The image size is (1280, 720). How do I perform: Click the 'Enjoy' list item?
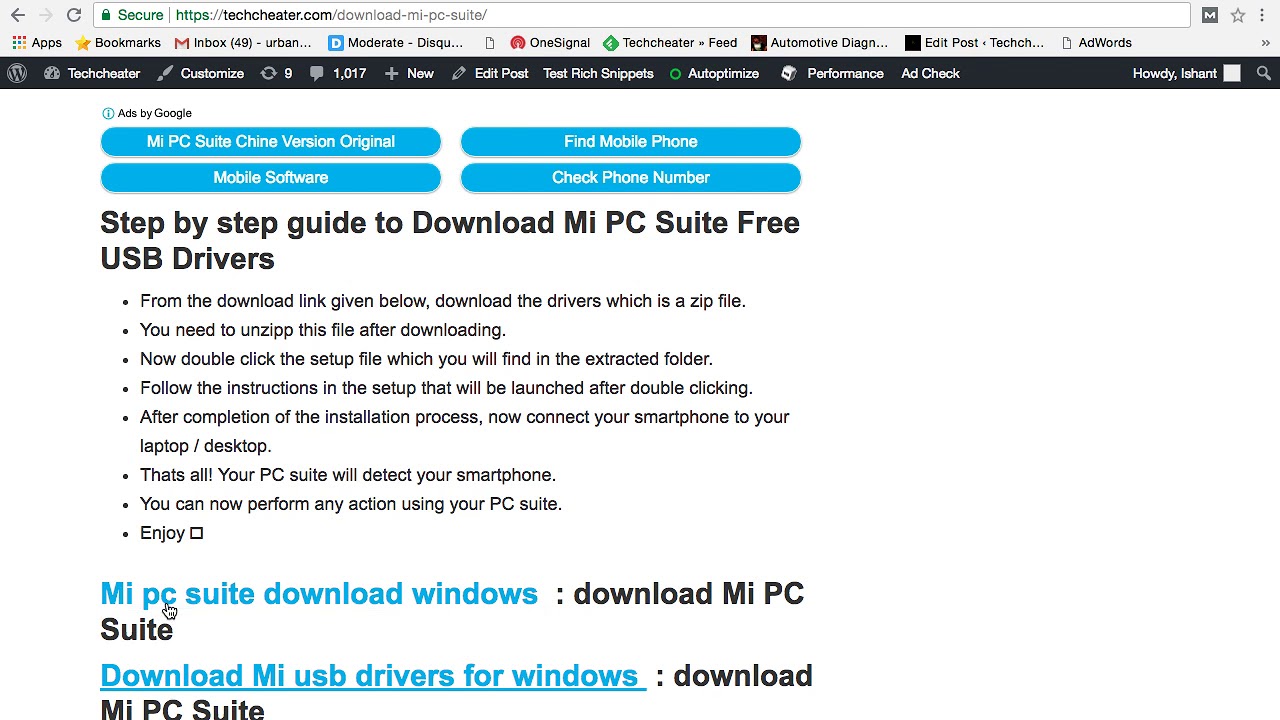point(171,533)
